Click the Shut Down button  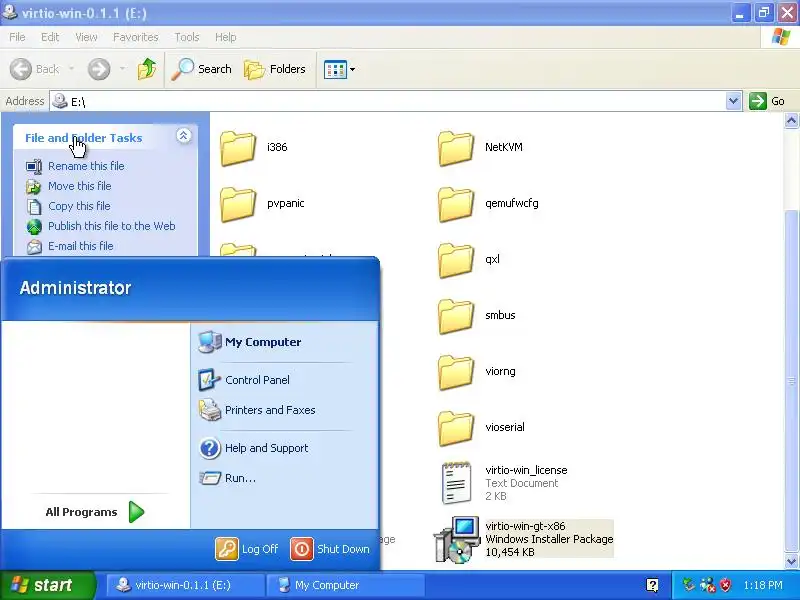click(331, 549)
